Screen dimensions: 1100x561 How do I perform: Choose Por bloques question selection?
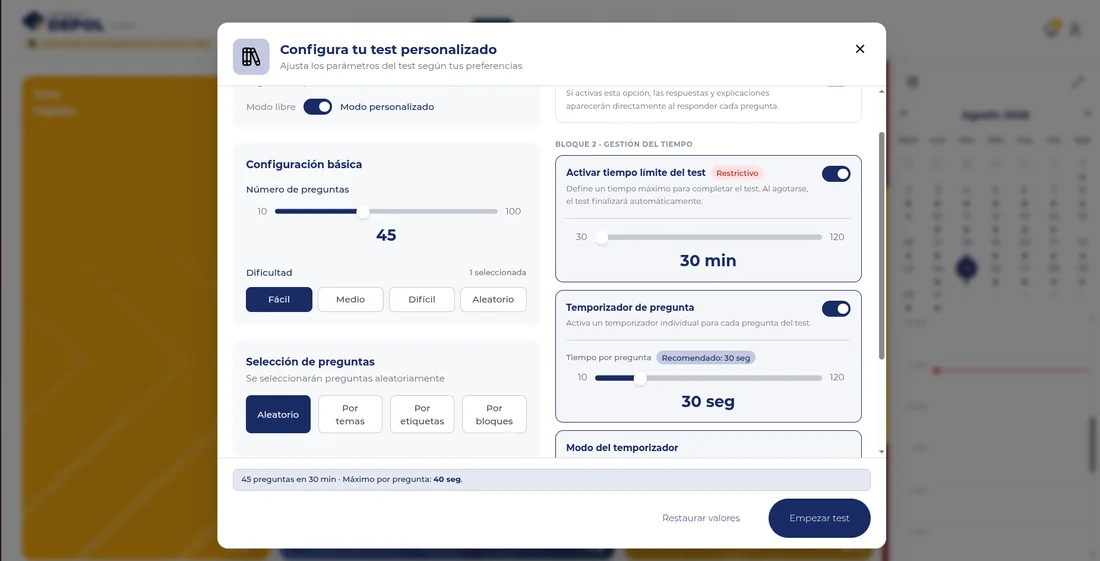tap(494, 414)
